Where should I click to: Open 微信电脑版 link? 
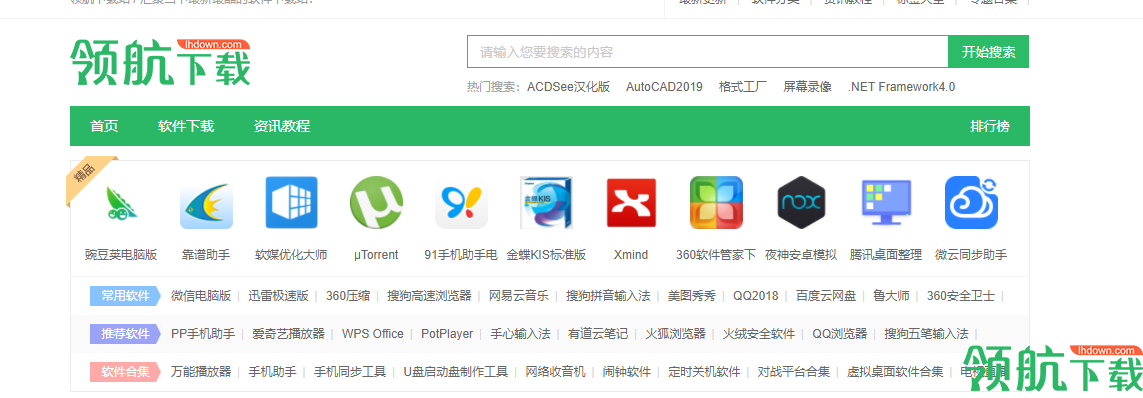[x=201, y=296]
